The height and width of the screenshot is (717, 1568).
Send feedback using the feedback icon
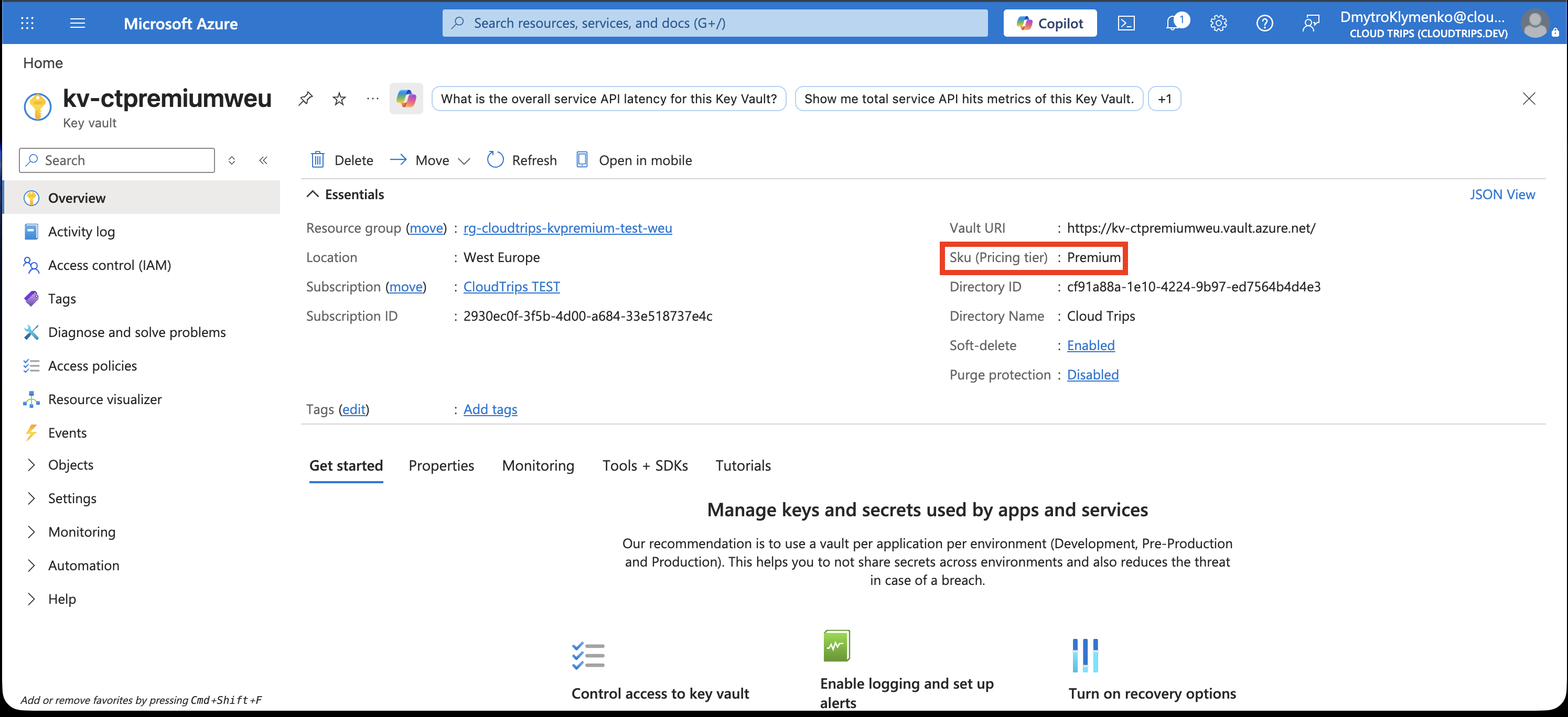tap(1311, 23)
